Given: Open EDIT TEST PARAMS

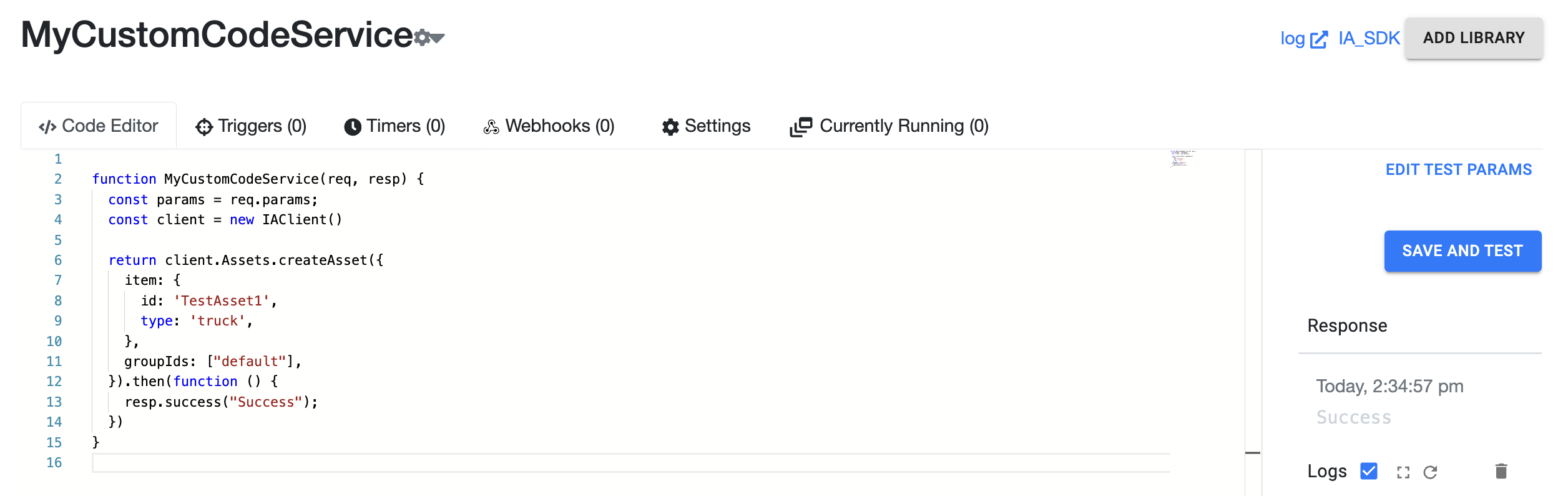Looking at the screenshot, I should pyautogui.click(x=1459, y=169).
